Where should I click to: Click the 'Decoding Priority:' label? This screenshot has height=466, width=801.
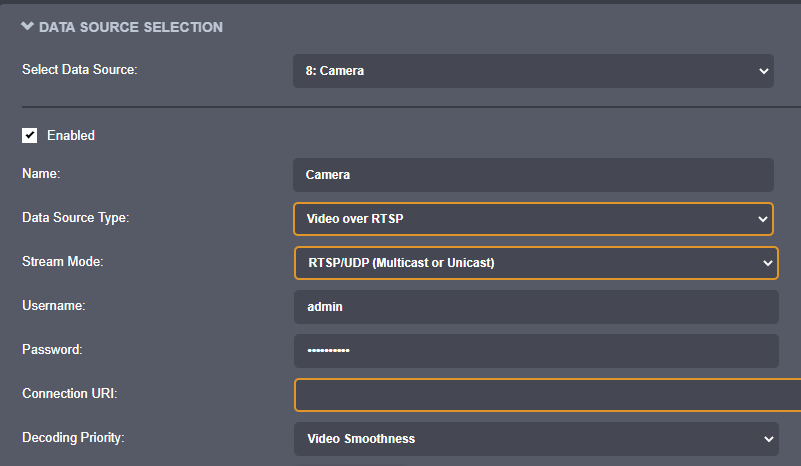point(73,438)
